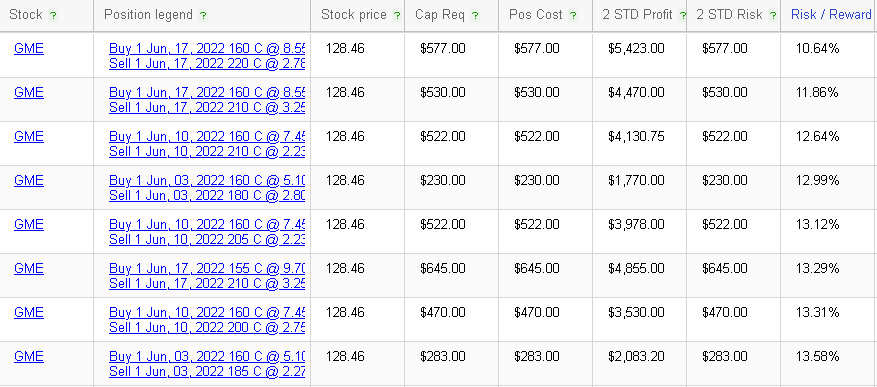Screen dimensions: 877x387
Task: Open Sell 1 Jun 10 205 C leg
Action: (x=207, y=239)
